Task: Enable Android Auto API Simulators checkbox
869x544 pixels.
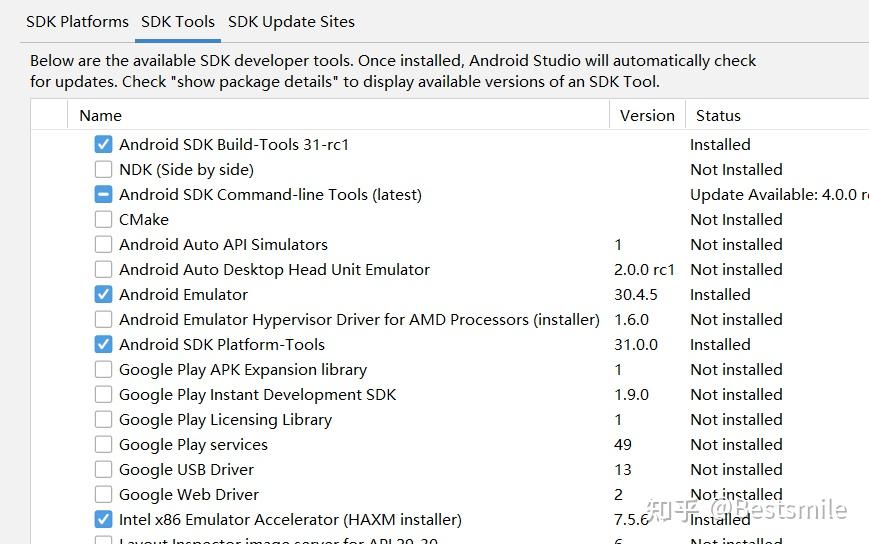Action: 103,244
